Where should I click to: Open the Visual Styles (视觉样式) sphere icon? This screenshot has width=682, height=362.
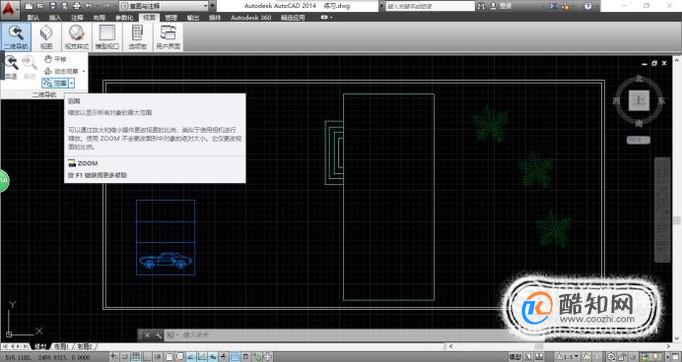77,37
